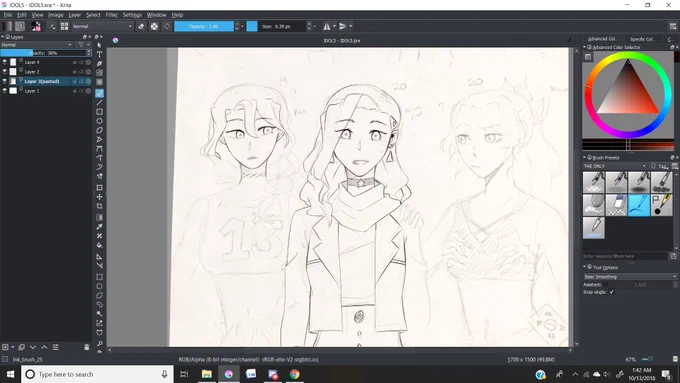
Task: Select the Color picker eyedropper tool
Action: click(99, 226)
